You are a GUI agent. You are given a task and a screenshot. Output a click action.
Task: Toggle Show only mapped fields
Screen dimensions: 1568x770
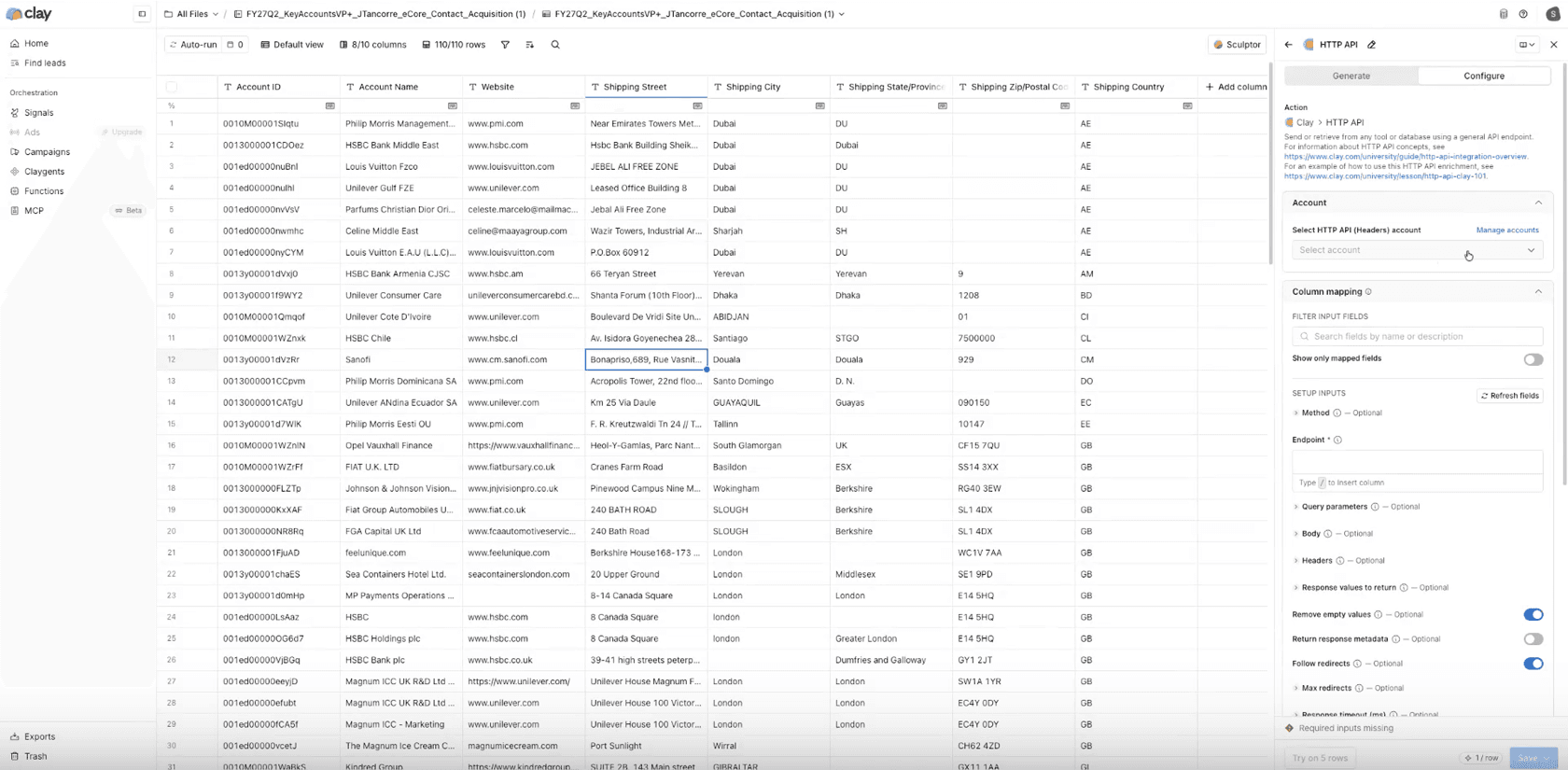[x=1533, y=359]
